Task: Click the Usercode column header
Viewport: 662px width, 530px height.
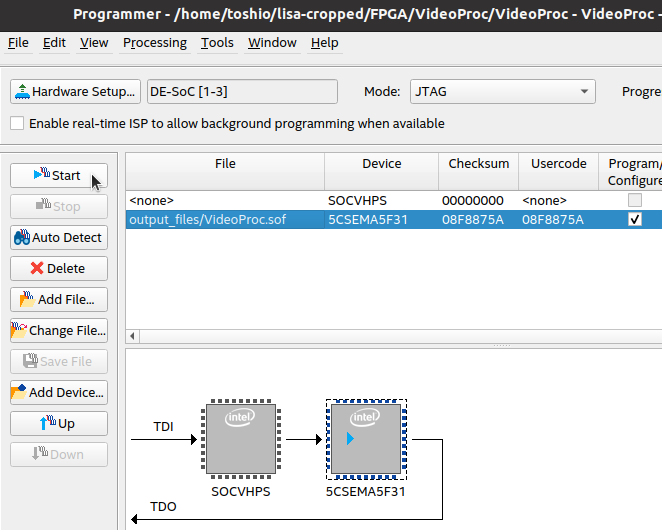Action: pos(559,172)
